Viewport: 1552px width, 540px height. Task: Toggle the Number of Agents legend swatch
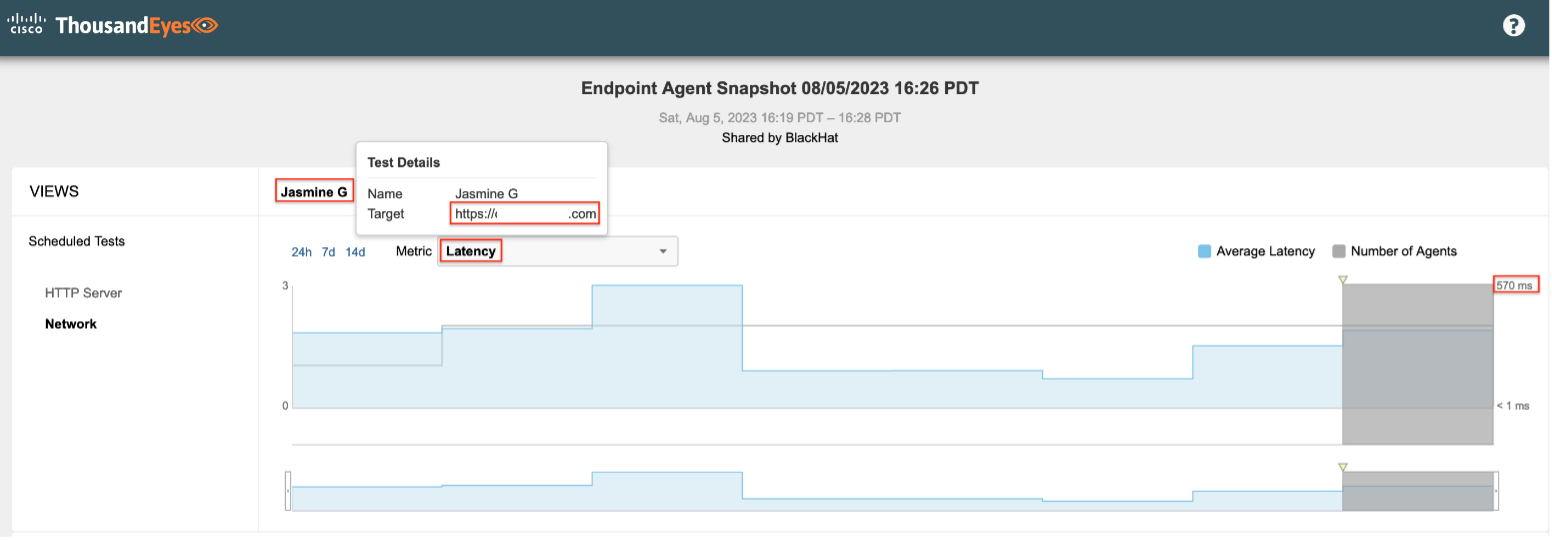[1339, 251]
